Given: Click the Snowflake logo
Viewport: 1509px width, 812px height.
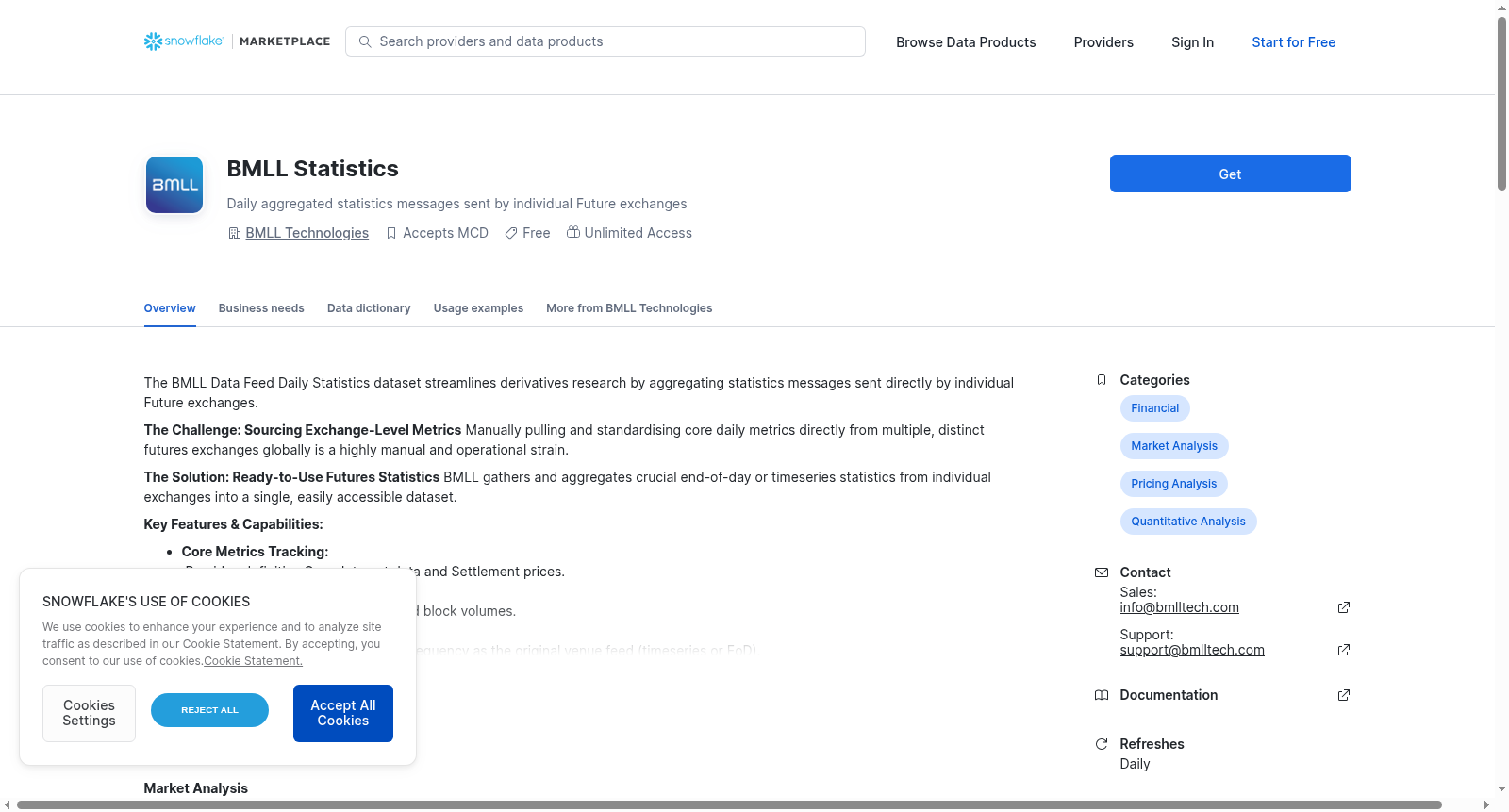Looking at the screenshot, I should (x=184, y=41).
